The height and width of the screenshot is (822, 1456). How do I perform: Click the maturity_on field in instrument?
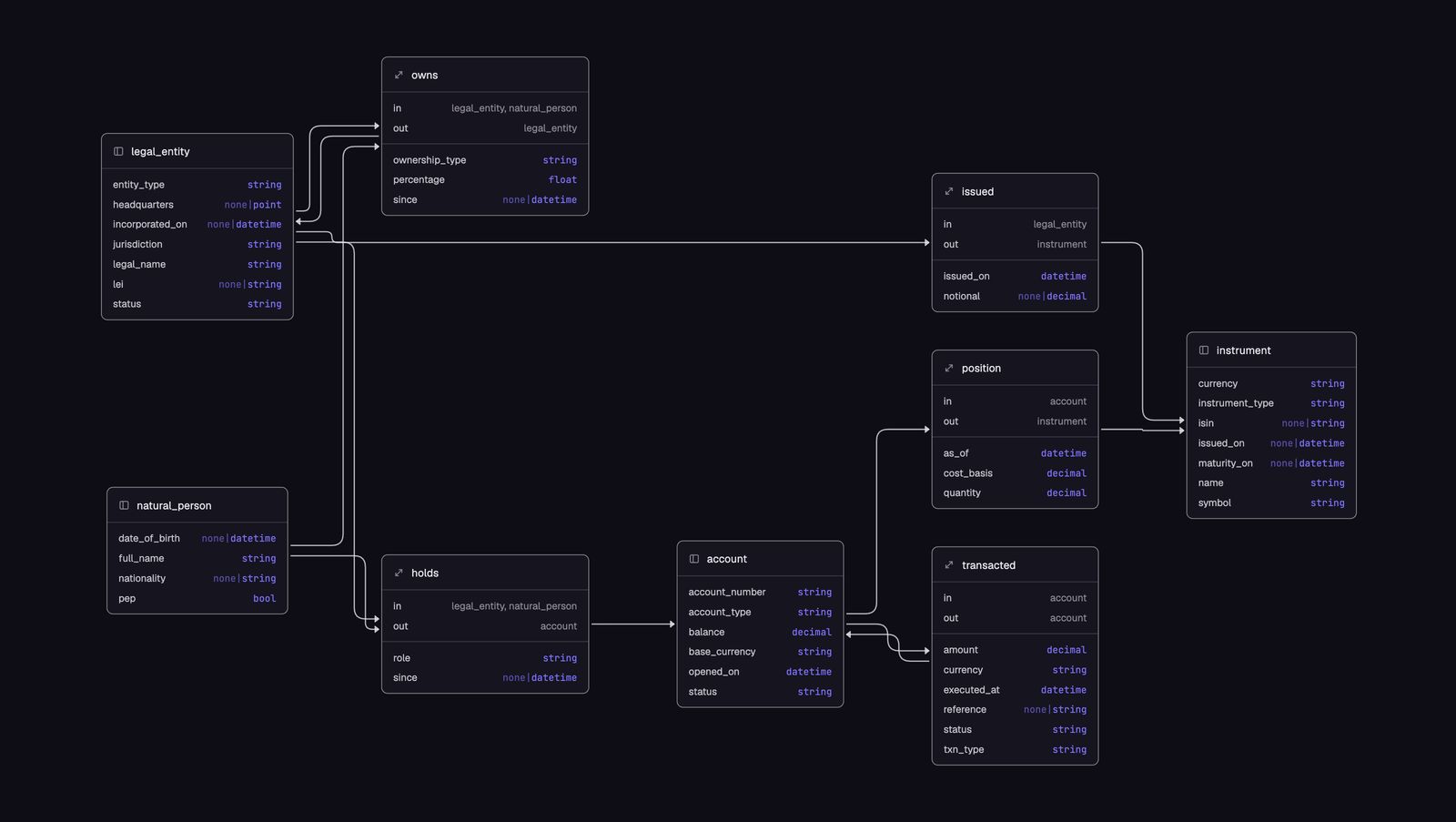(1271, 463)
